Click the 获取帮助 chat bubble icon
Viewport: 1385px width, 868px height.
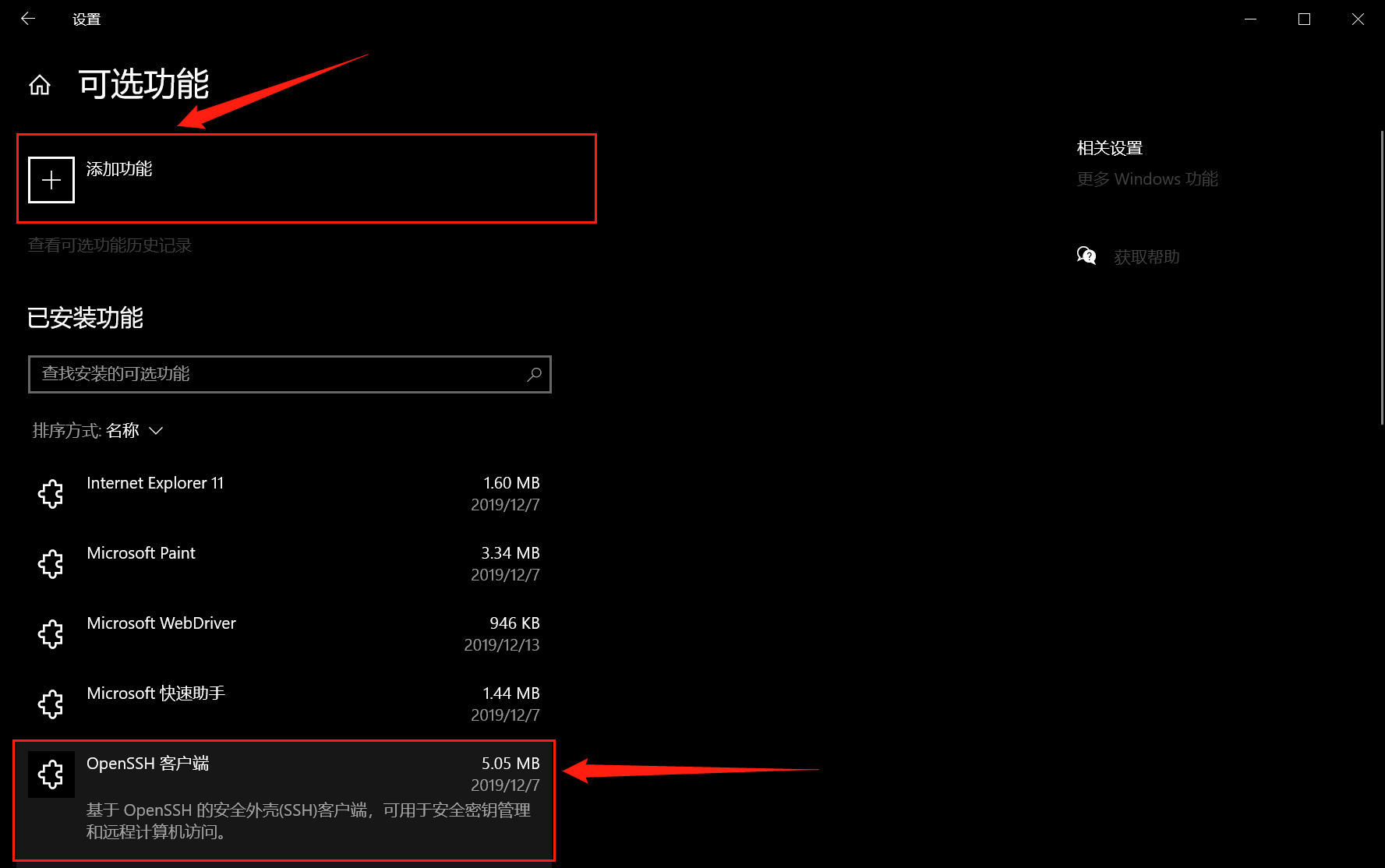point(1086,256)
